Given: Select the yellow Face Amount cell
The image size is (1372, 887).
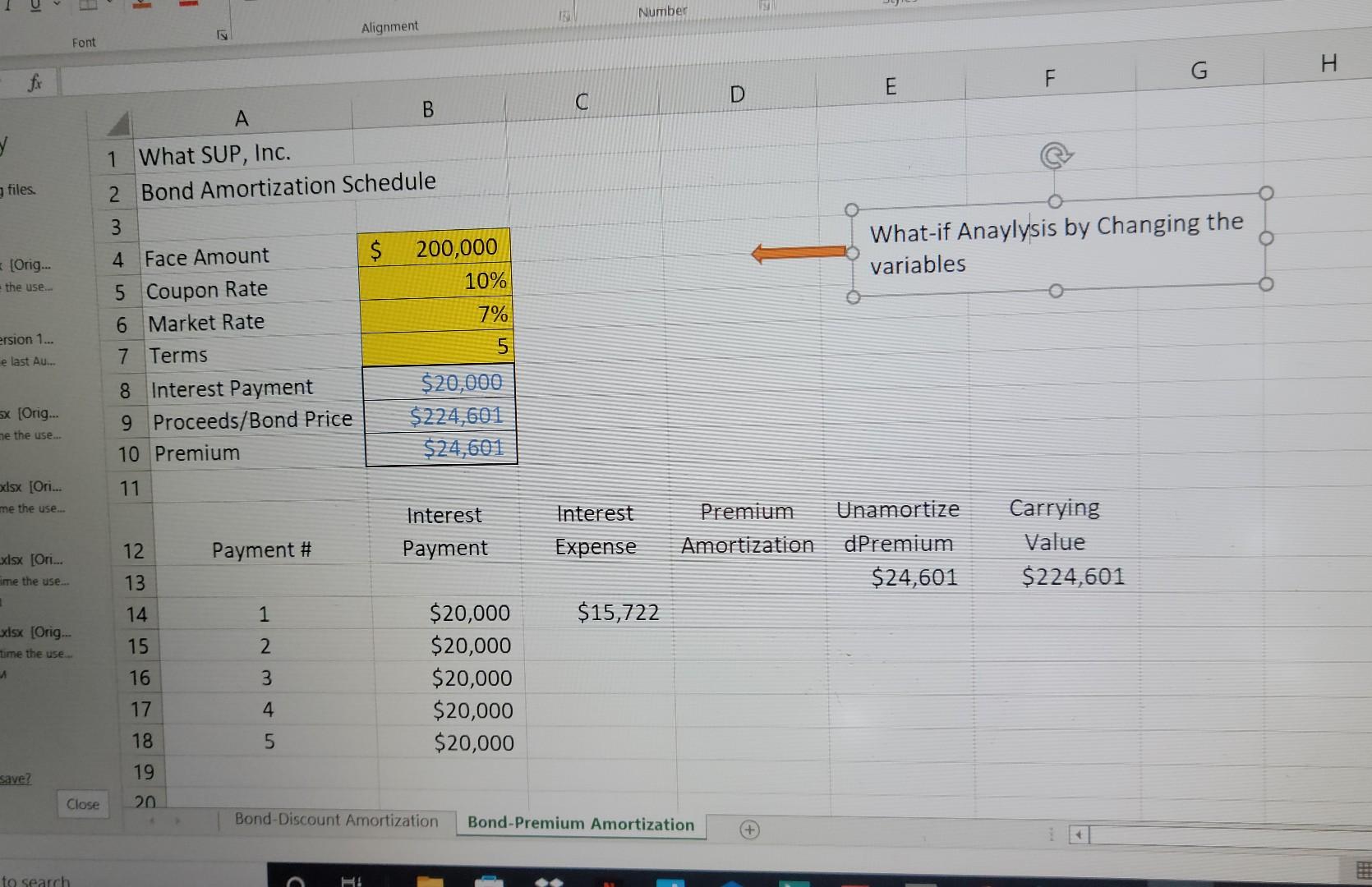Looking at the screenshot, I should point(435,247).
